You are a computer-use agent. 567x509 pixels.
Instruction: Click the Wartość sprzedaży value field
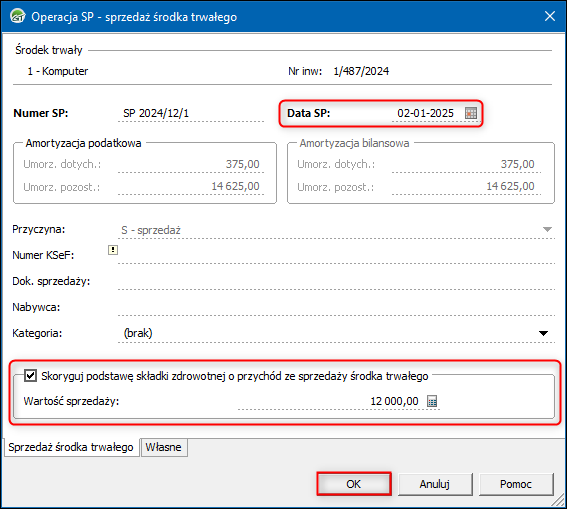click(331, 401)
